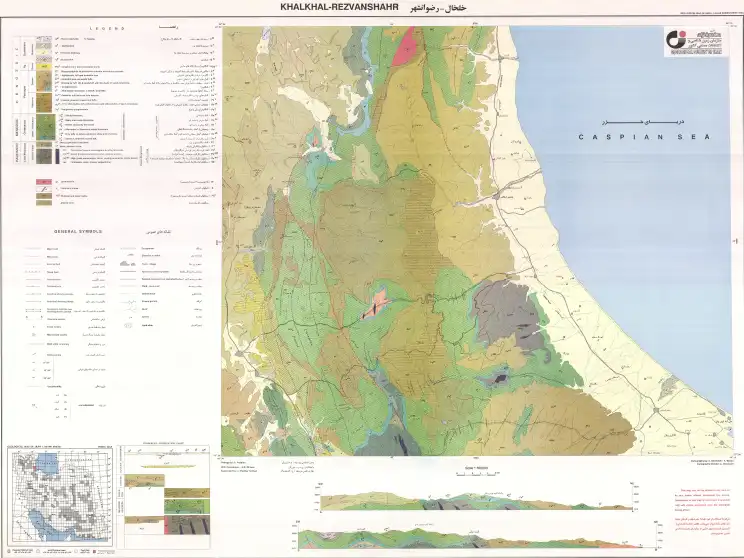The height and width of the screenshot is (558, 744).
Task: Pick the red granite legend swatch
Action: 44,182
